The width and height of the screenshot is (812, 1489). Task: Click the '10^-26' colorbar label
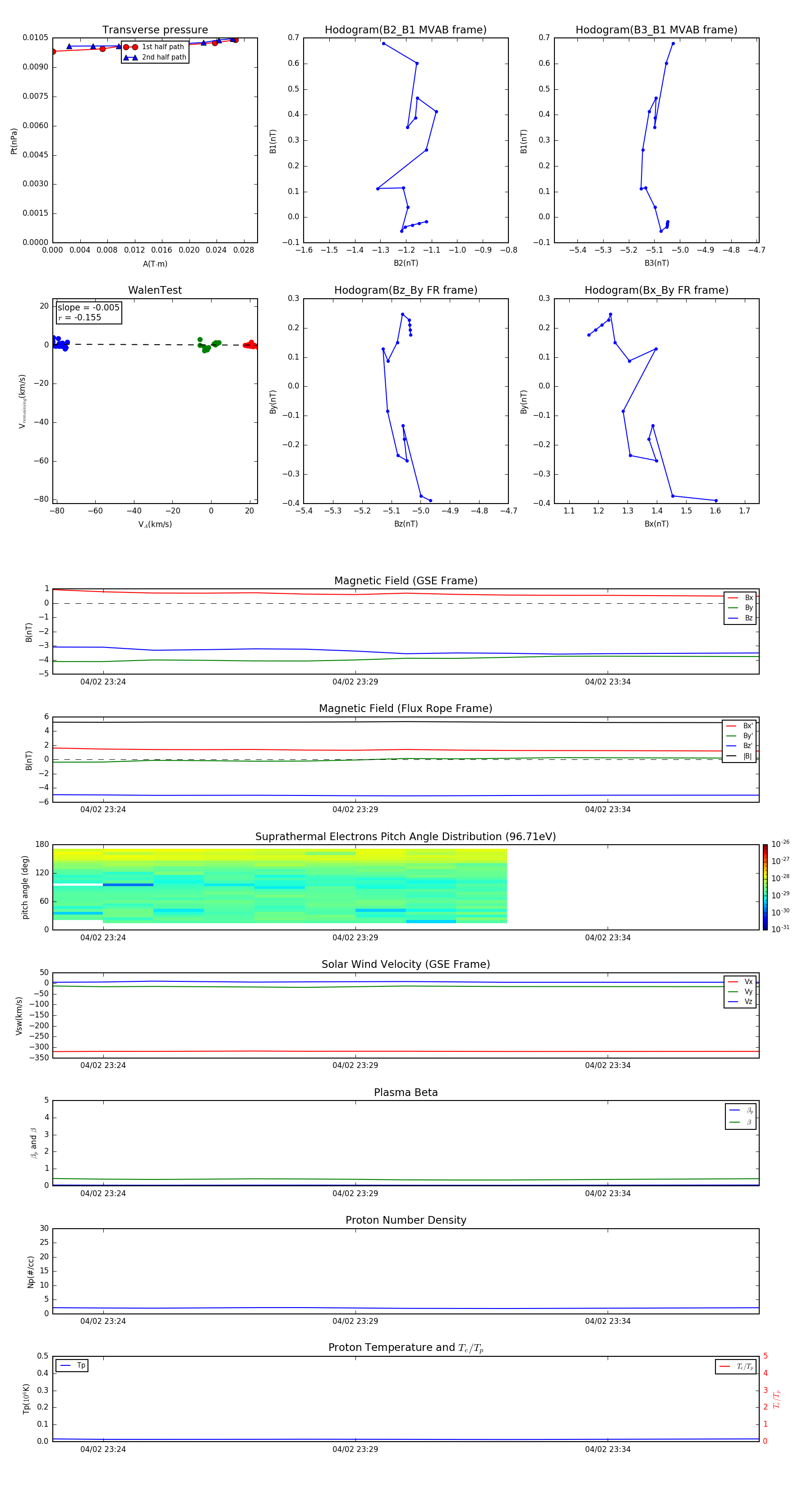click(781, 844)
